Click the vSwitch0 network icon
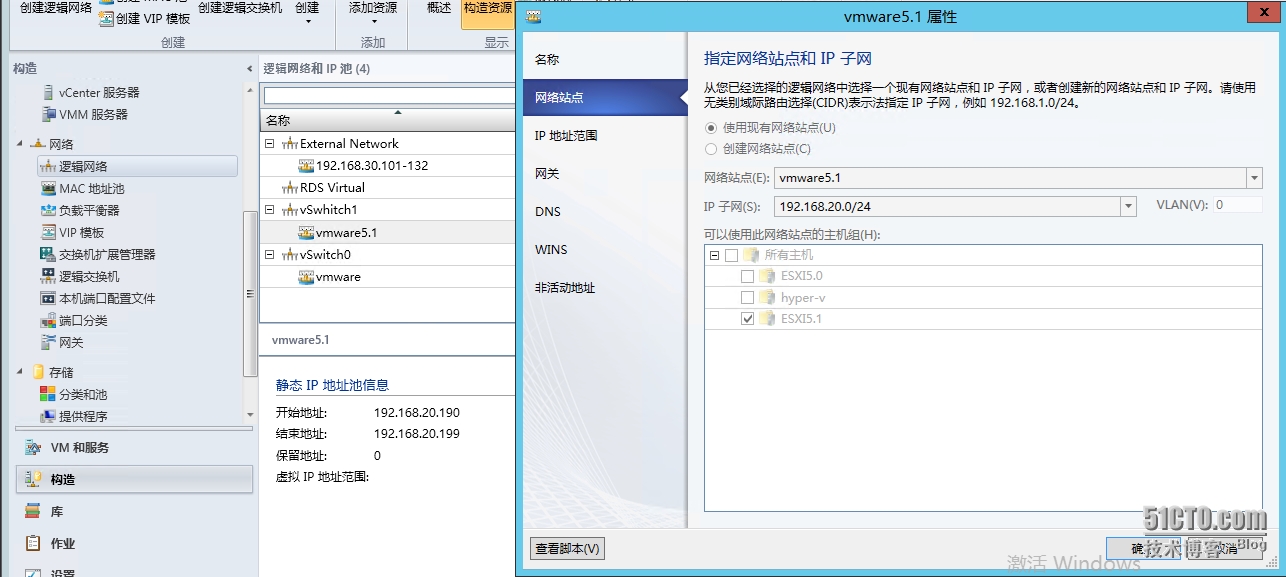 (290, 254)
